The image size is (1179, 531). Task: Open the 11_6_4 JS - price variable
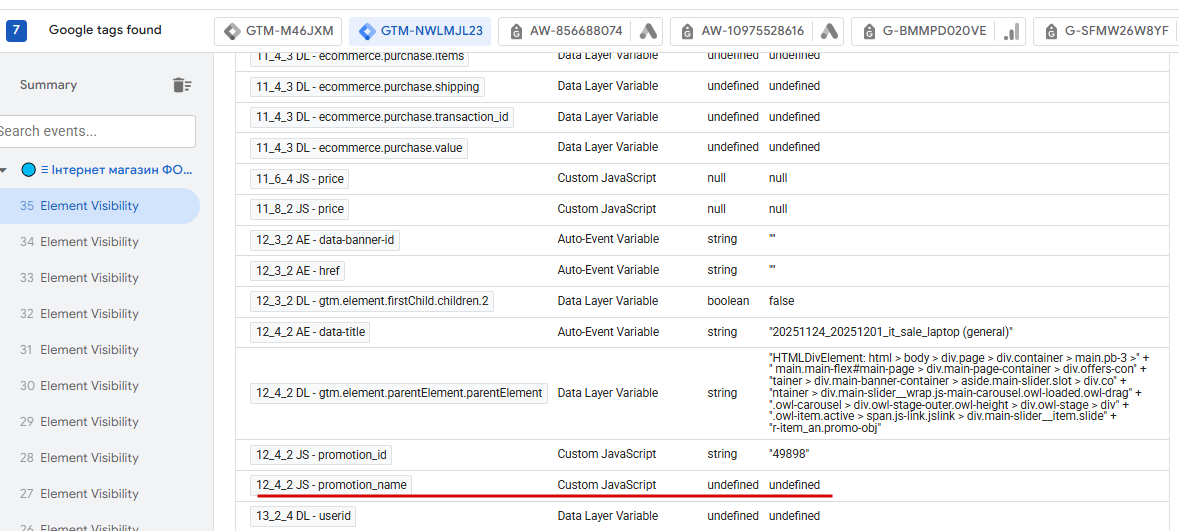coord(299,178)
